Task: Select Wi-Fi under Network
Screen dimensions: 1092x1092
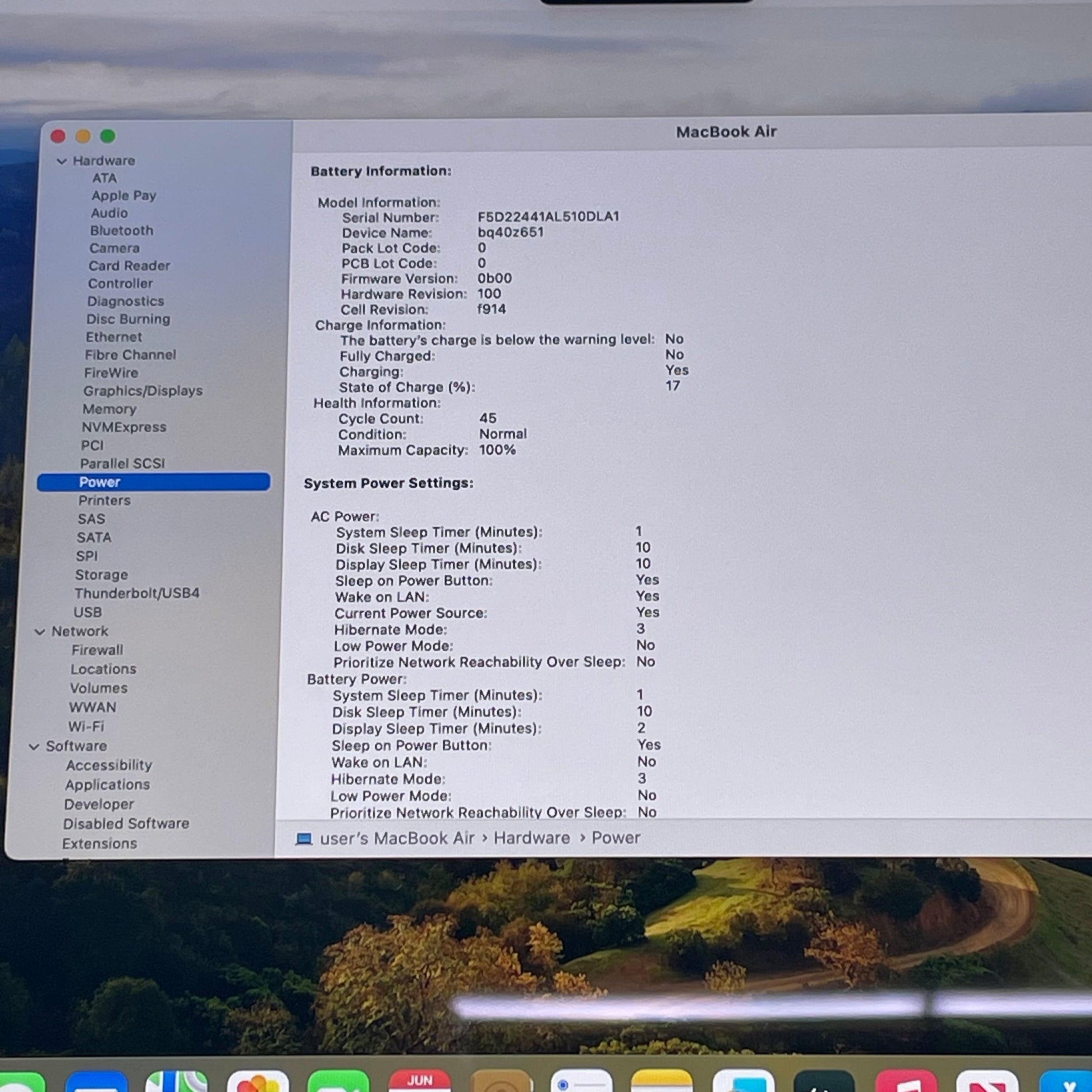Action: 86,727
